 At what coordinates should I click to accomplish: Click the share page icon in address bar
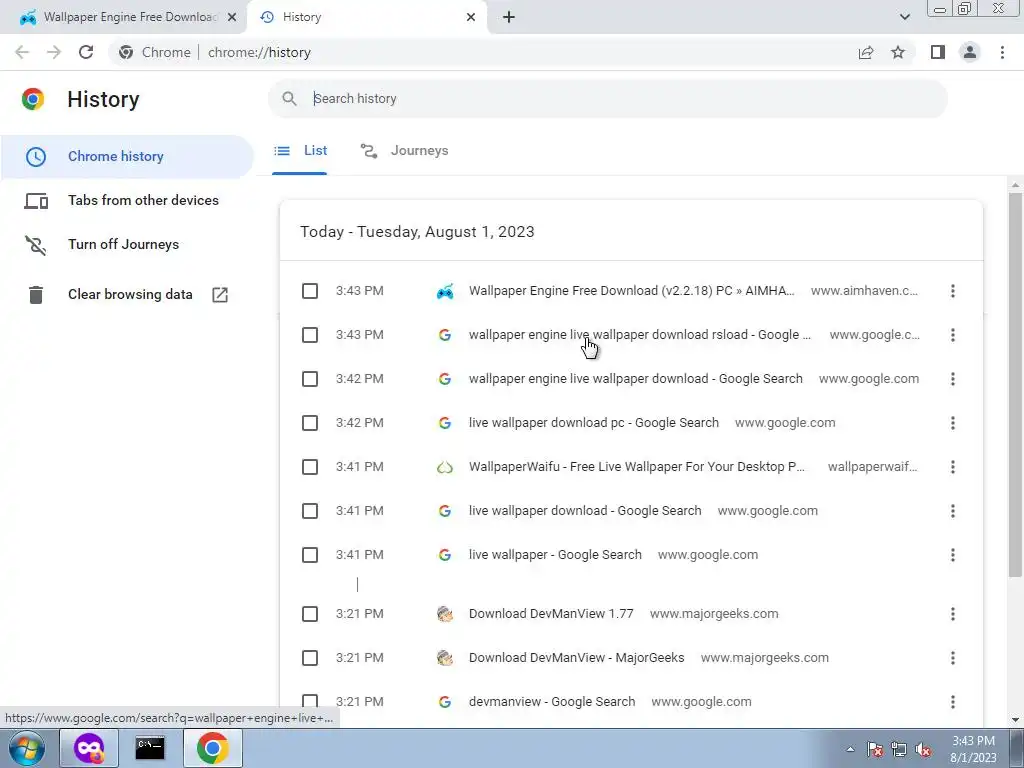coord(866,52)
